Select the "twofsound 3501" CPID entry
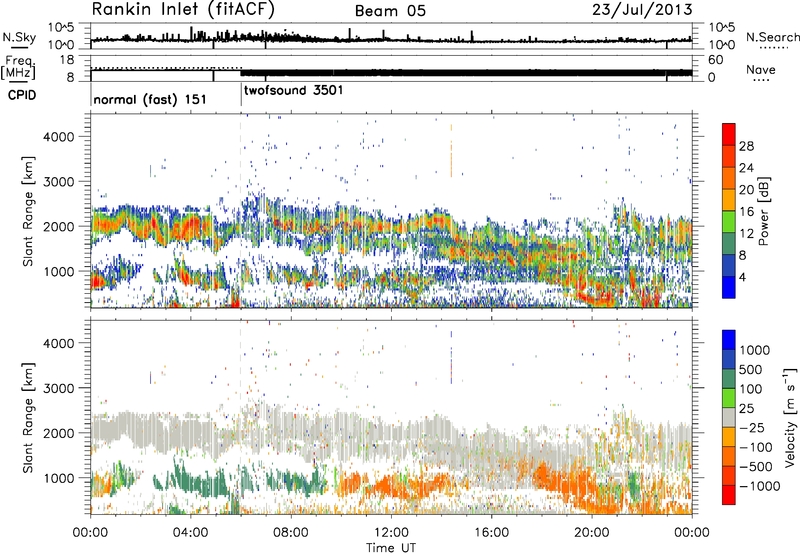 tap(293, 90)
